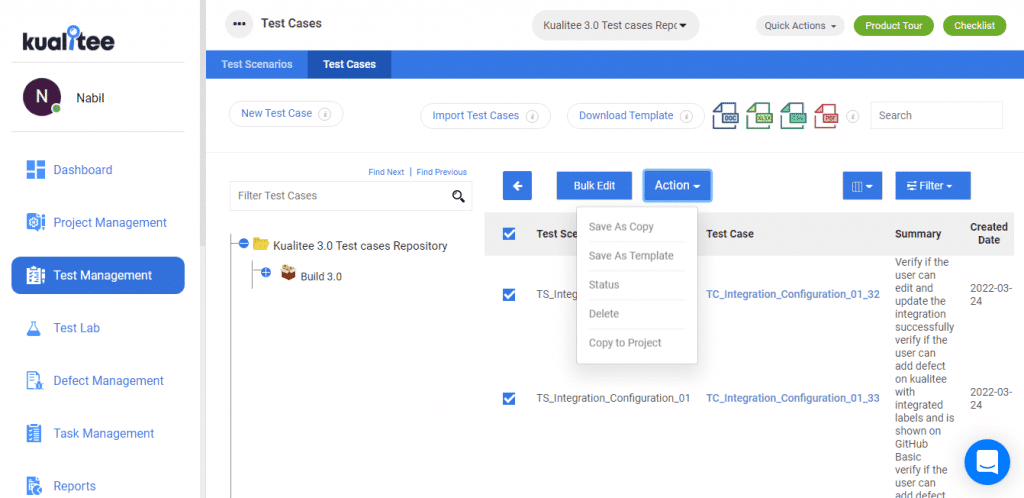Open the chat support bubble
Viewport: 1024px width, 498px height.
pyautogui.click(x=987, y=462)
